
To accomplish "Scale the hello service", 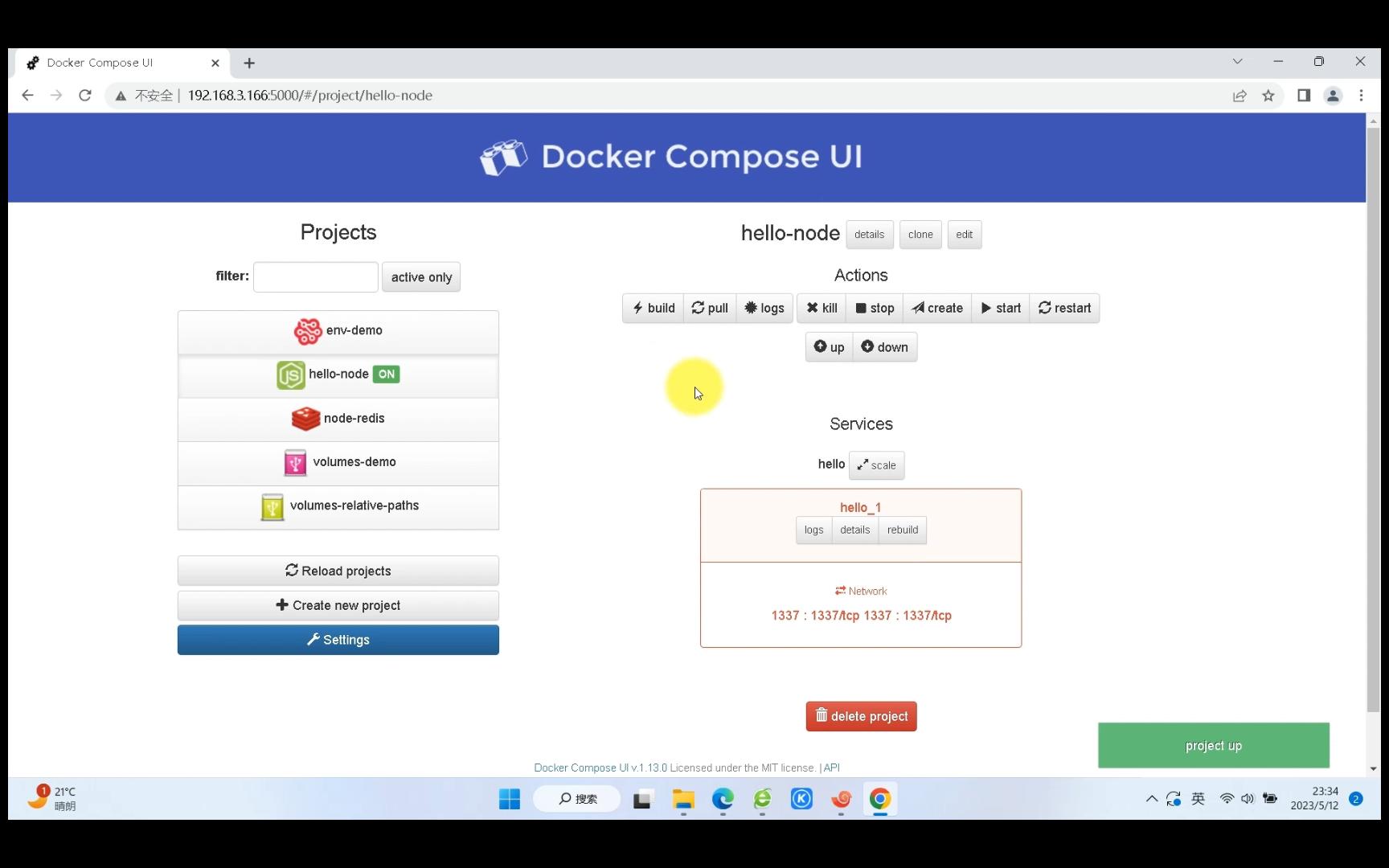I will pyautogui.click(x=876, y=465).
